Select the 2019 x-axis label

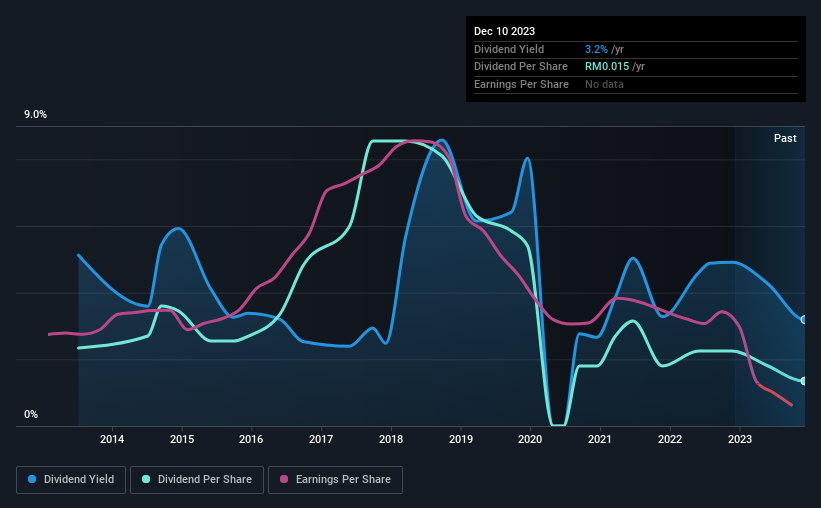click(x=461, y=439)
